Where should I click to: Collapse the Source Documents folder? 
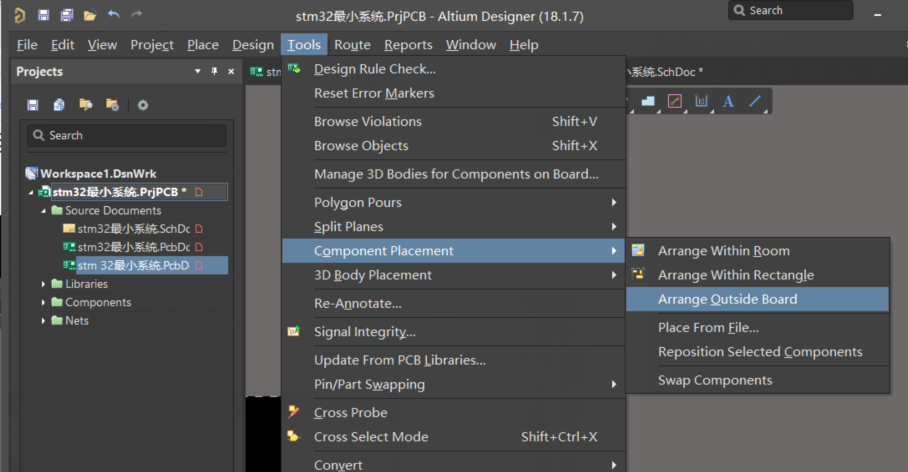43,211
